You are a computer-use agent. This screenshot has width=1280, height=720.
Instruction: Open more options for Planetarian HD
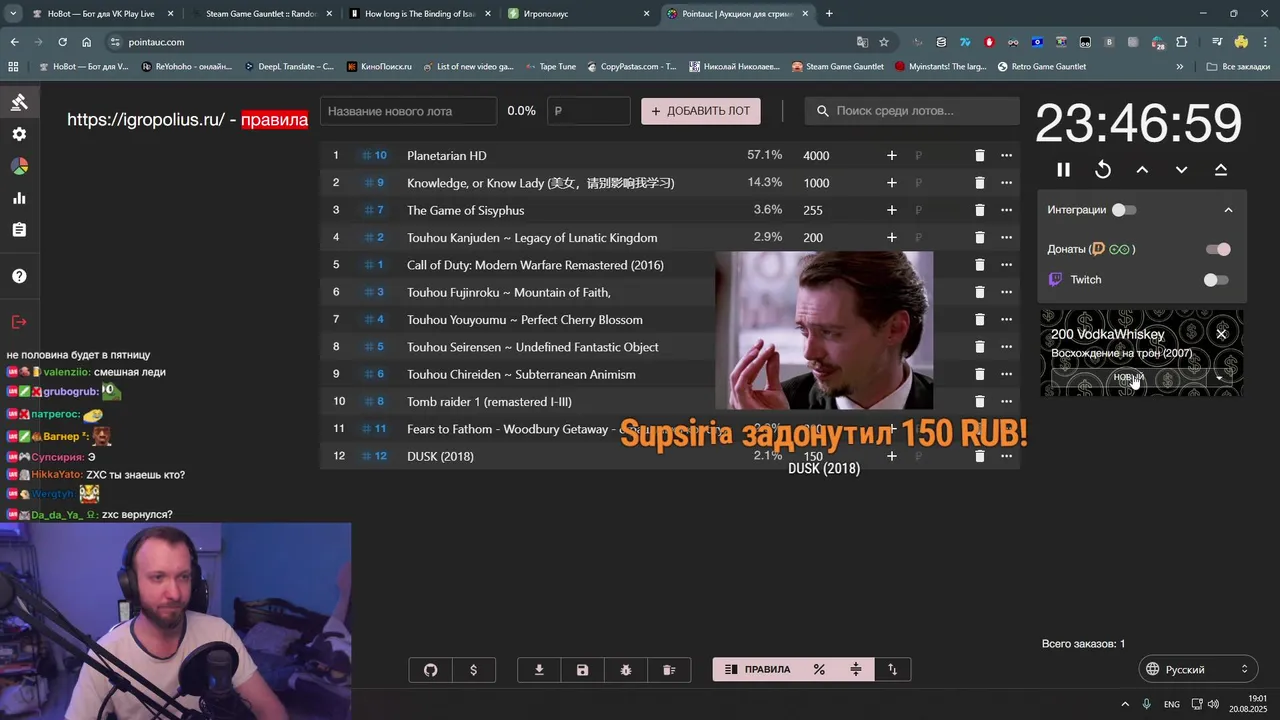(x=1007, y=155)
